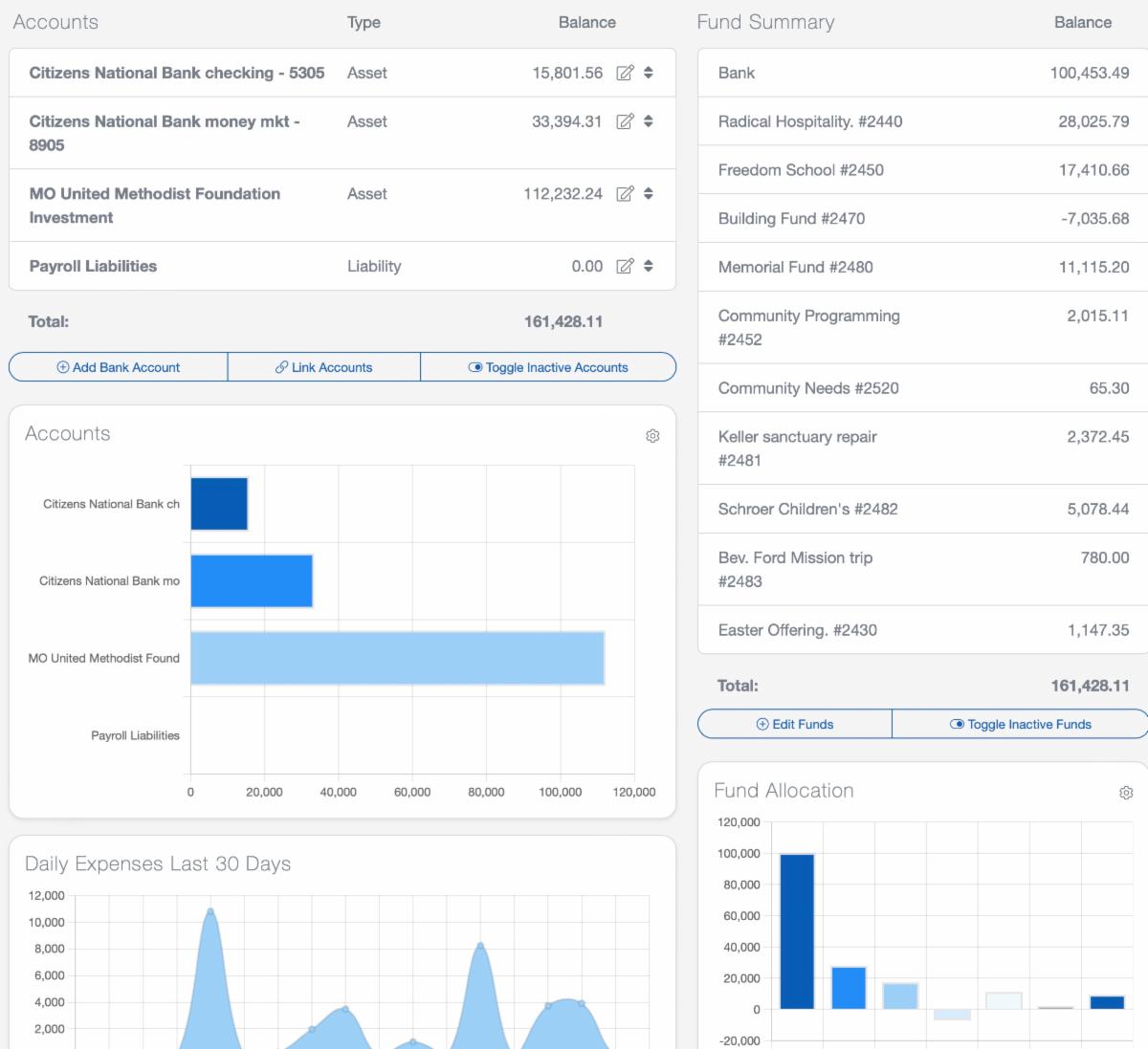Viewport: 1148px width, 1049px height.
Task: Reorder checking account using sort arrows
Action: pos(649,73)
